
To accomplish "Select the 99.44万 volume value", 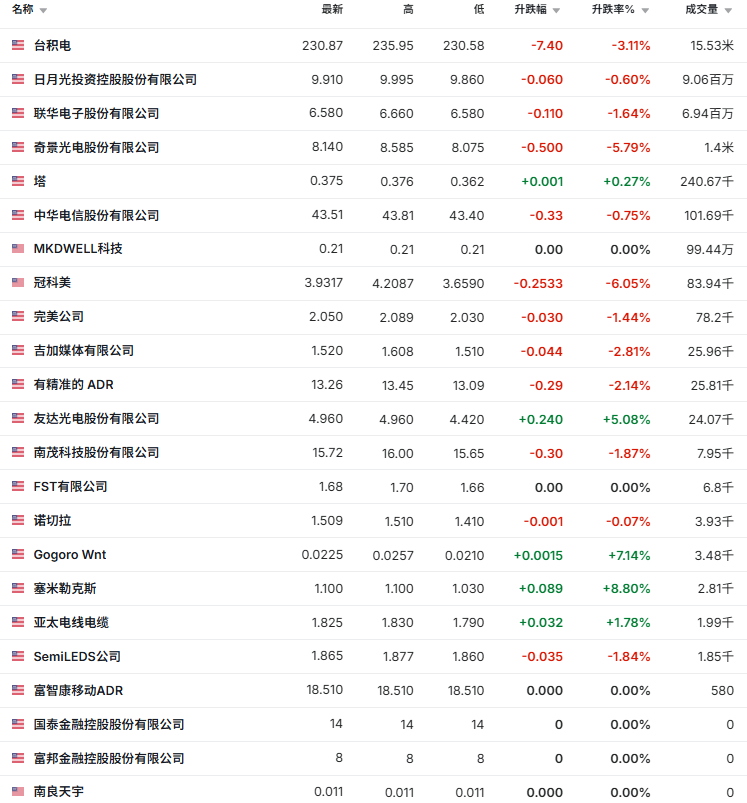I will coord(710,249).
